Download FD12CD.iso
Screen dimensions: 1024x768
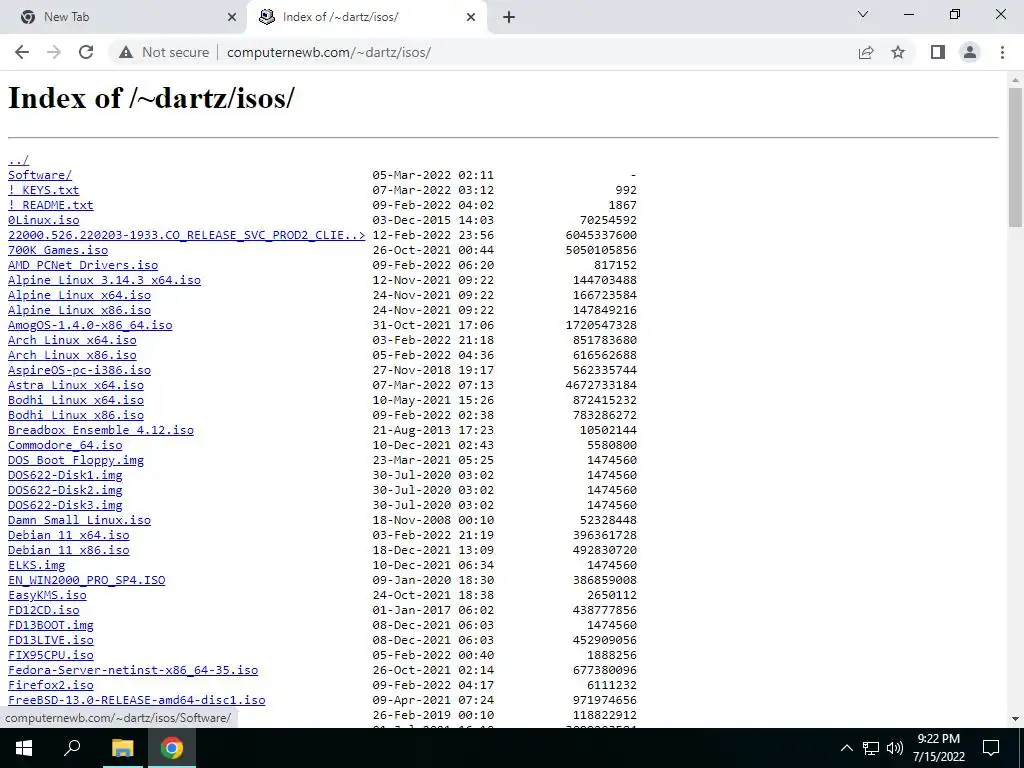pyautogui.click(x=43, y=611)
